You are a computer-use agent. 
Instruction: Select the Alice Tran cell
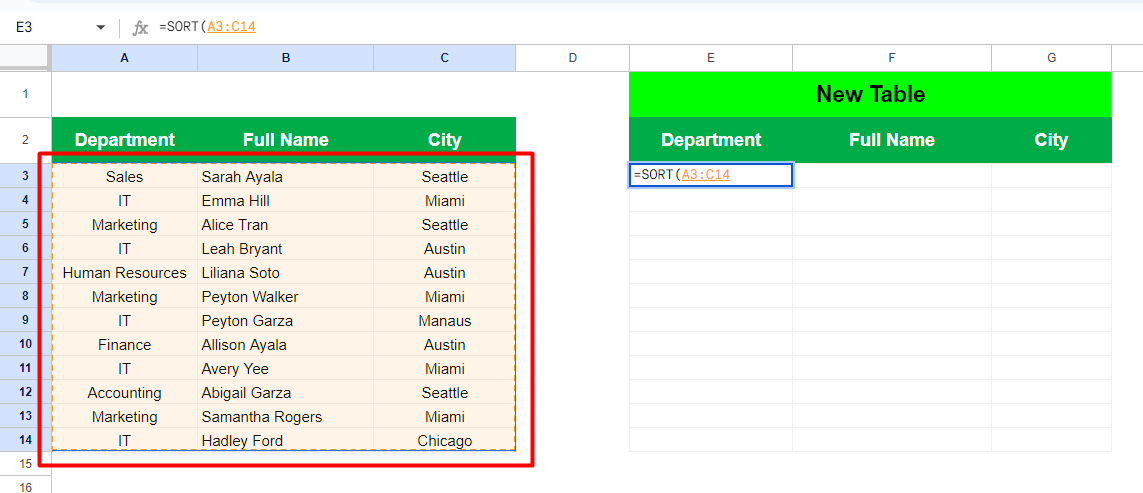[x=286, y=225]
